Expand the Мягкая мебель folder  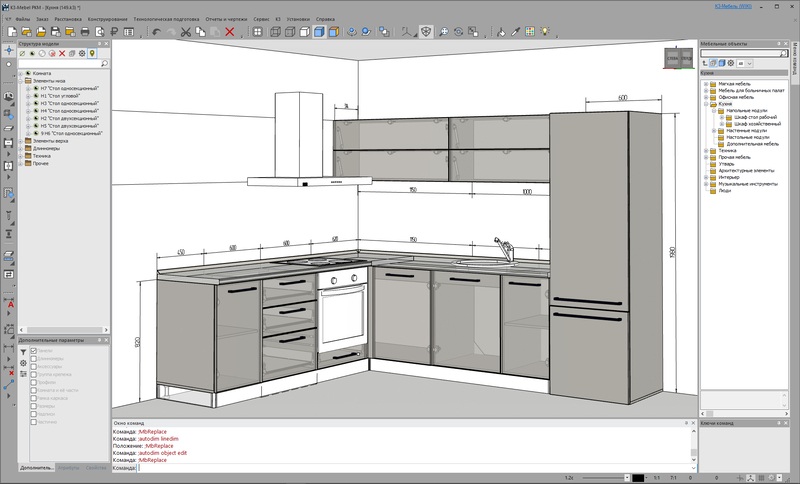(x=706, y=84)
